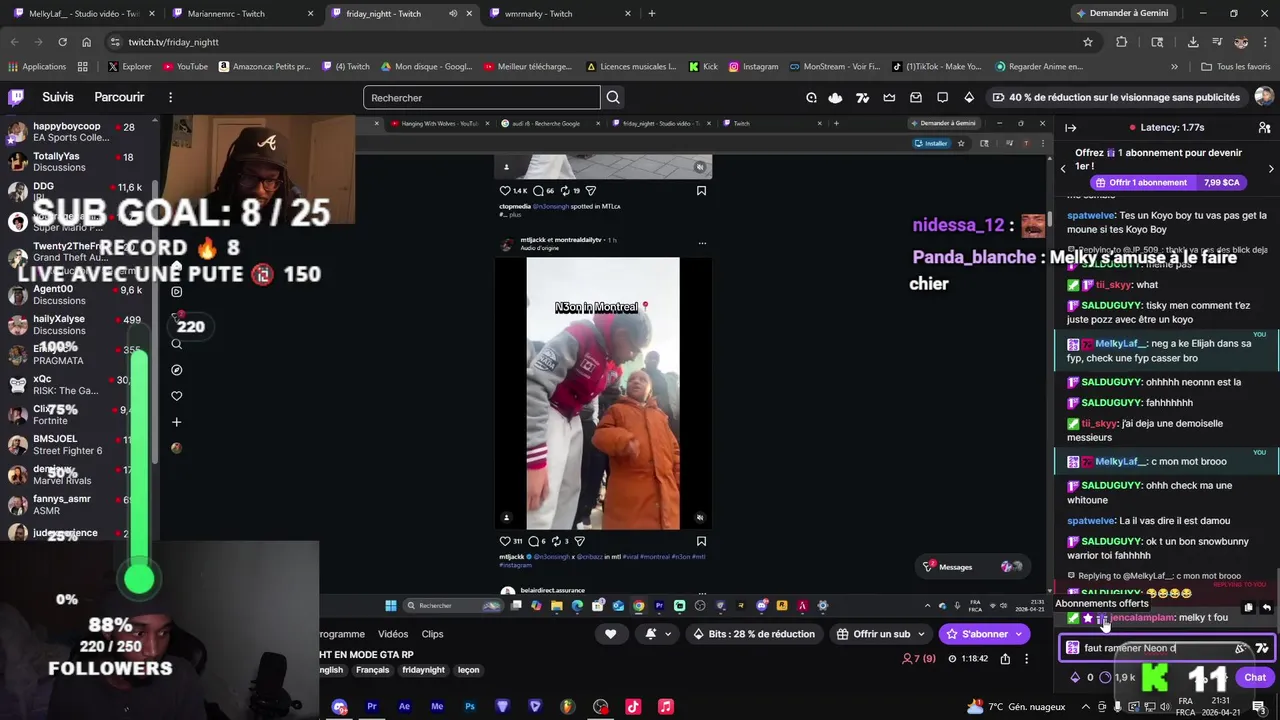
Task: Mute the friday_nightt tab audio
Action: pyautogui.click(x=453, y=14)
